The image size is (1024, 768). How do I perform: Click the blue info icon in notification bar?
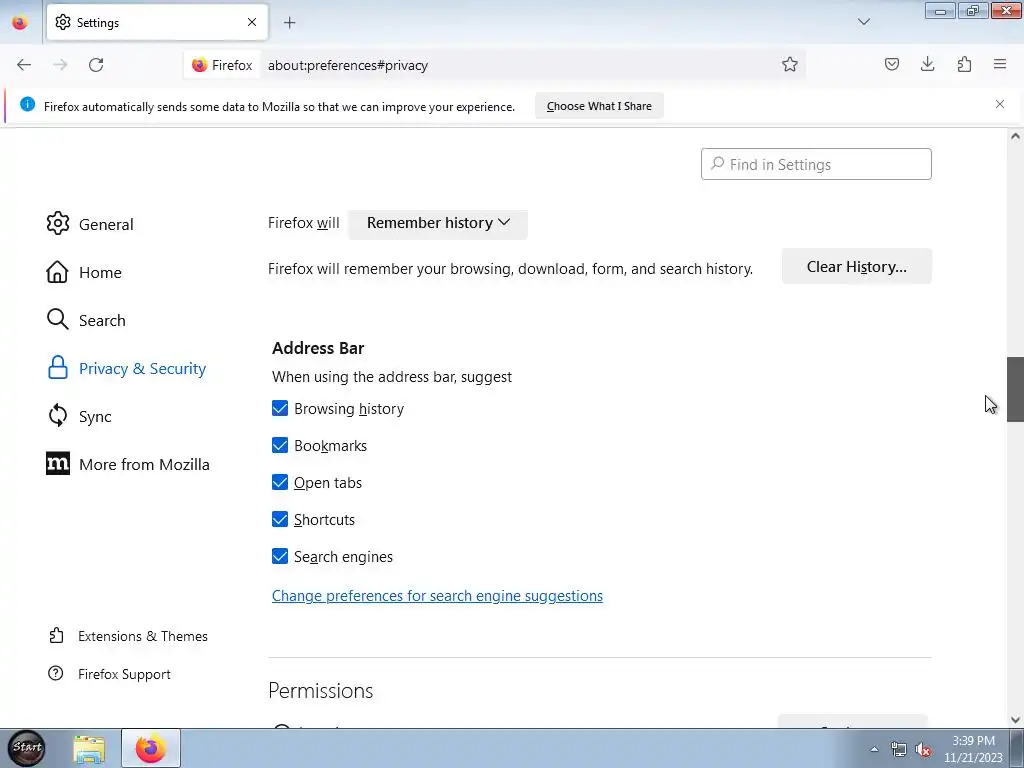(27, 104)
